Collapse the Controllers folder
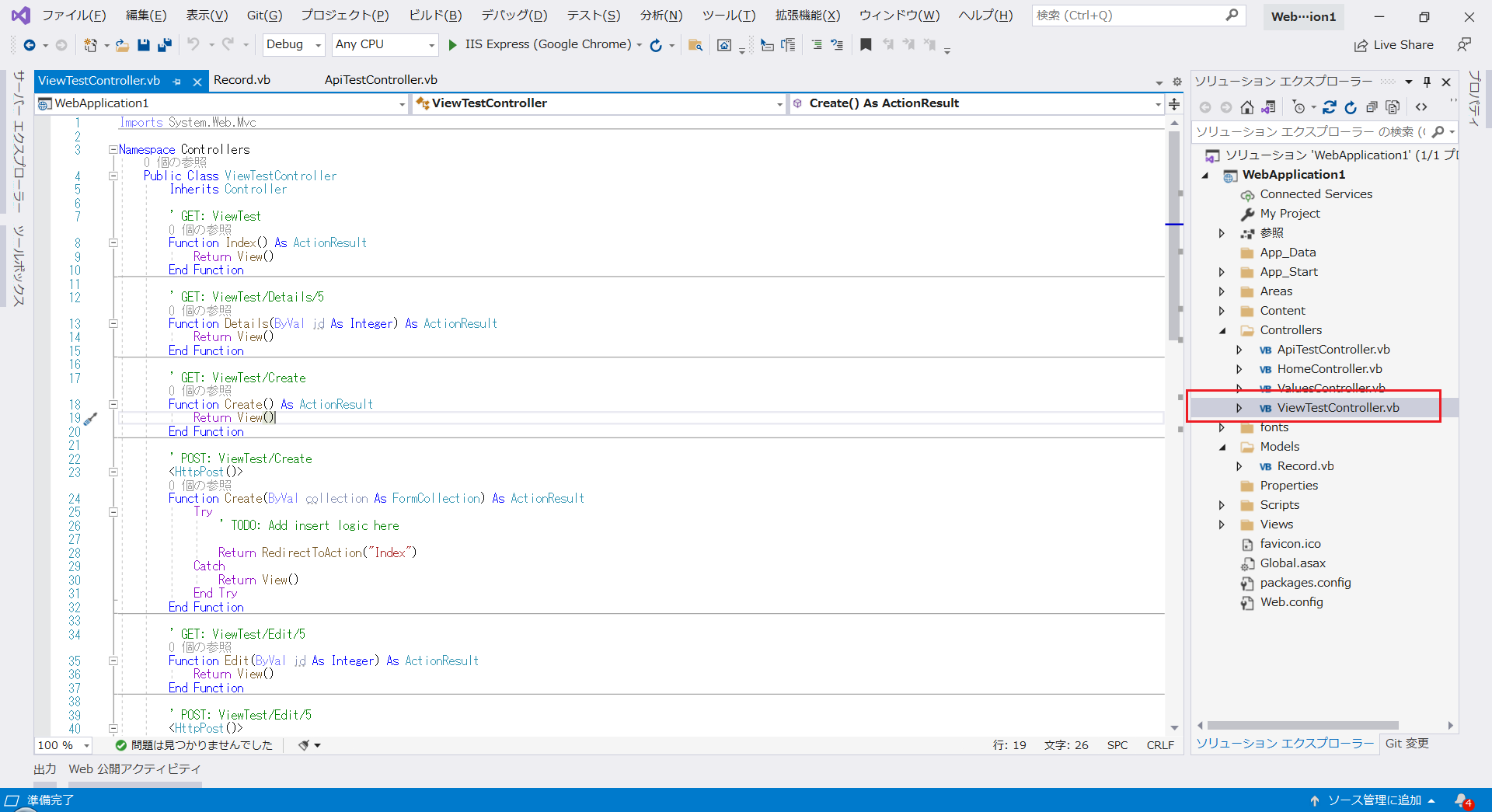The height and width of the screenshot is (812, 1492). 1222,329
